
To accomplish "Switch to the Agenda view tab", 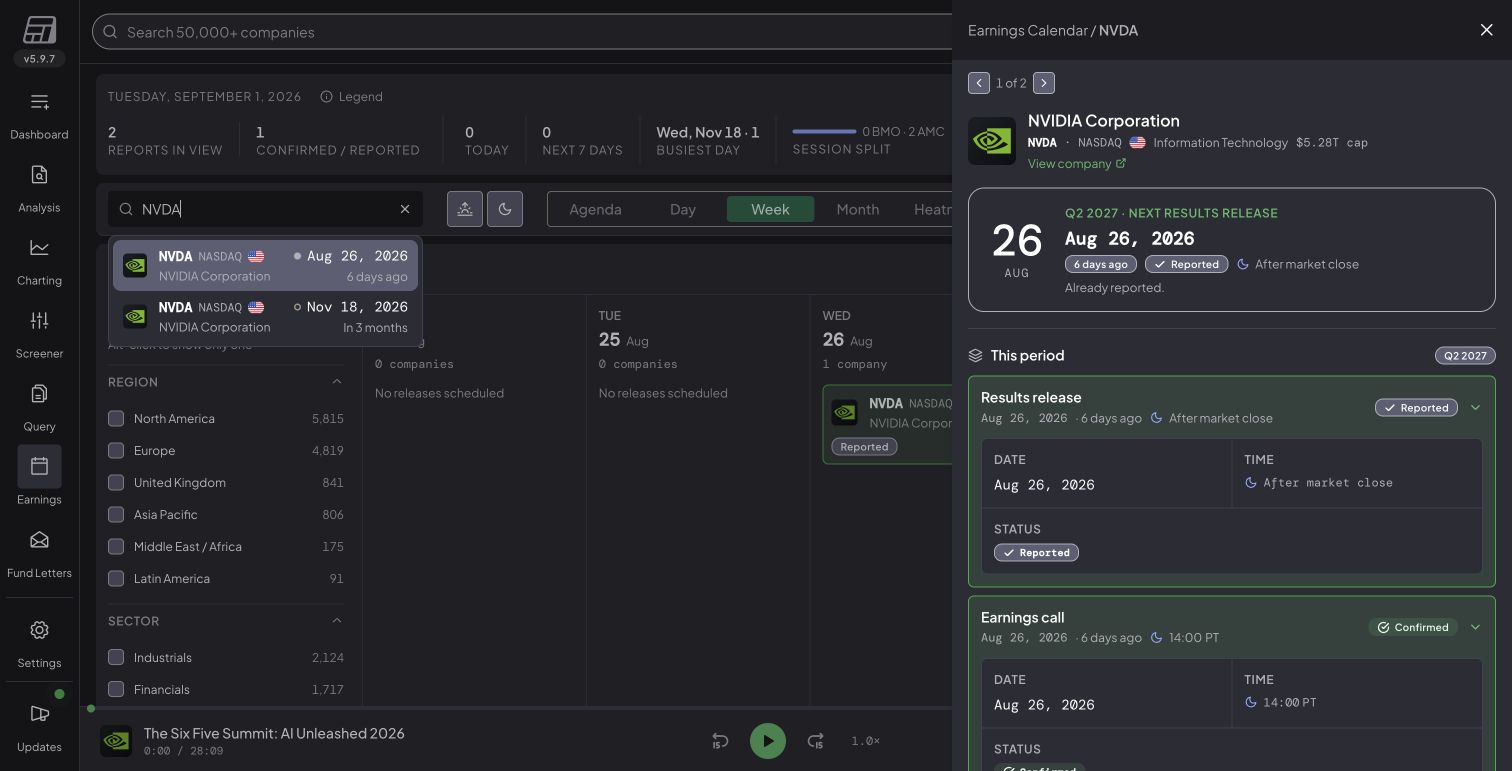I will (595, 209).
